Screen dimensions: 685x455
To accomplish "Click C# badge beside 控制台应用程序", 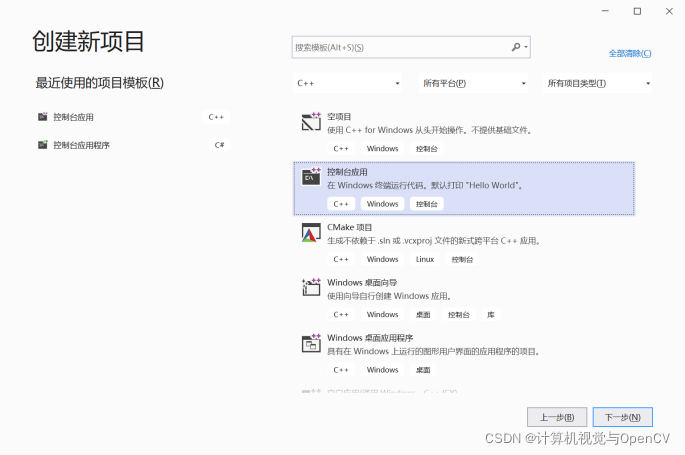I will click(219, 145).
